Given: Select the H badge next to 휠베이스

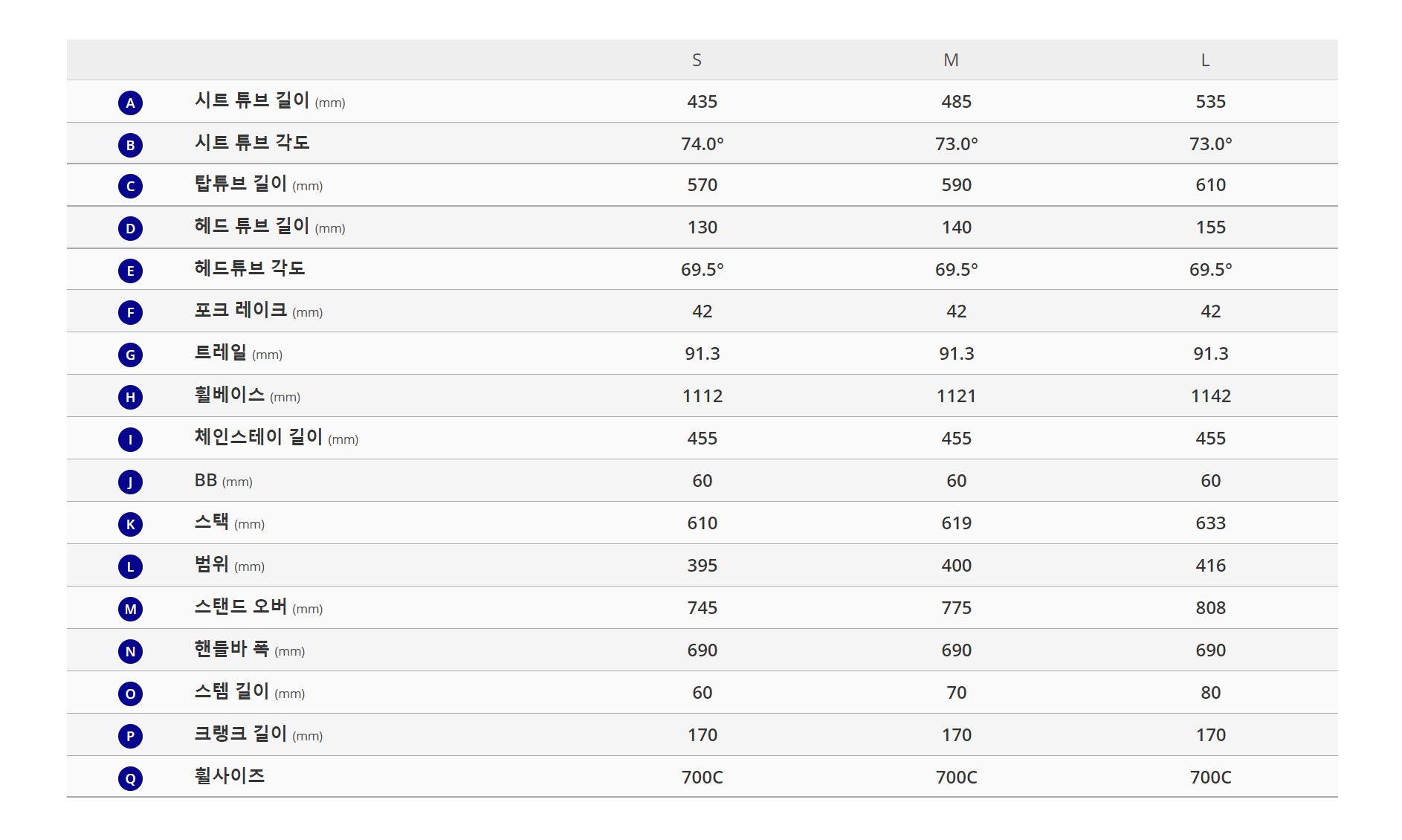Looking at the screenshot, I should click(x=130, y=397).
